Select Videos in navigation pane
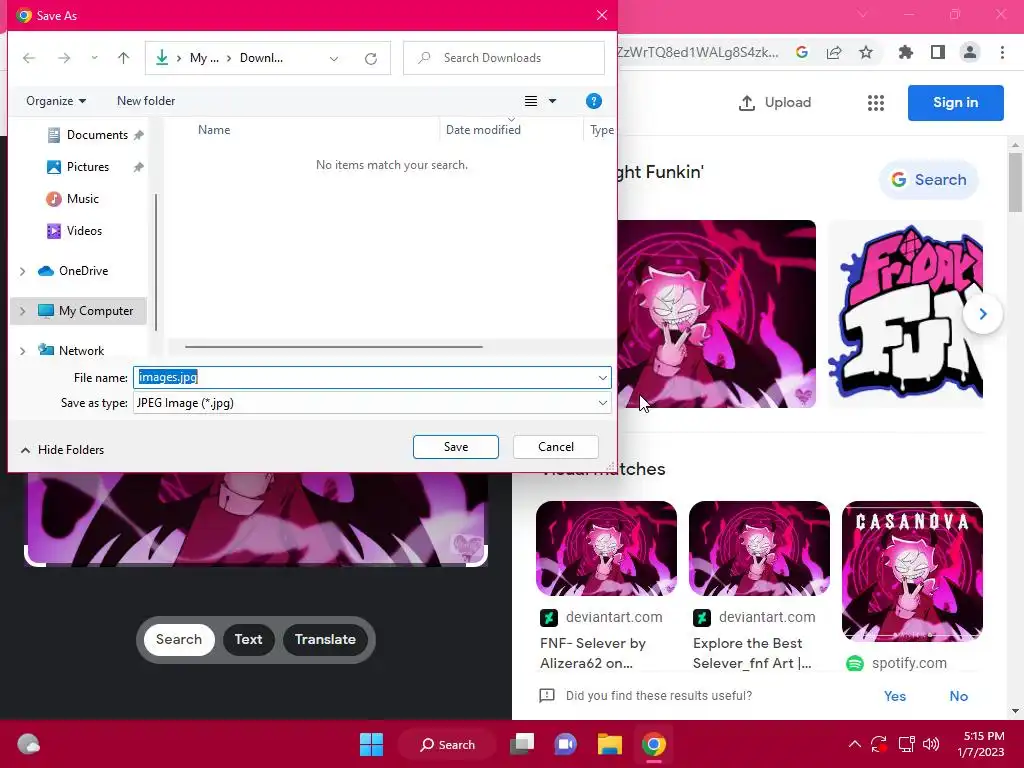The image size is (1024, 768). (83, 231)
